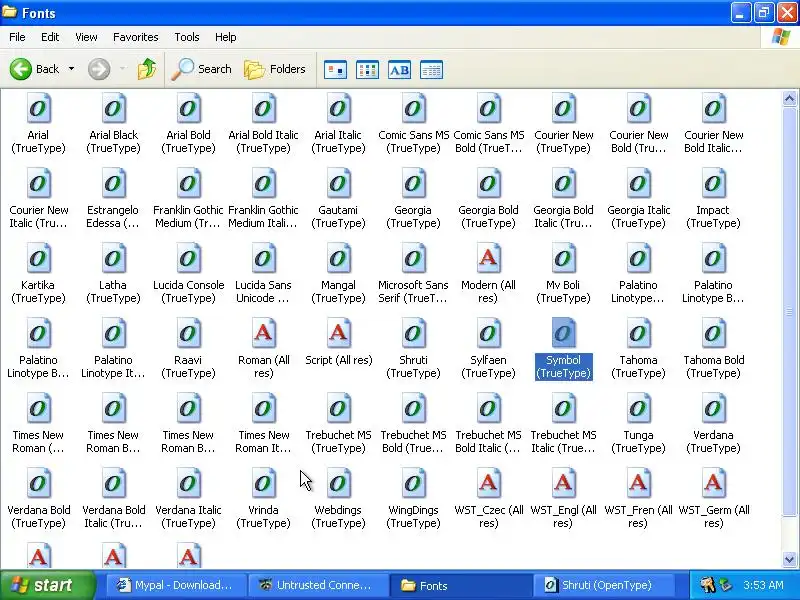
Task: Select the Vrinda font icon
Action: click(x=264, y=483)
